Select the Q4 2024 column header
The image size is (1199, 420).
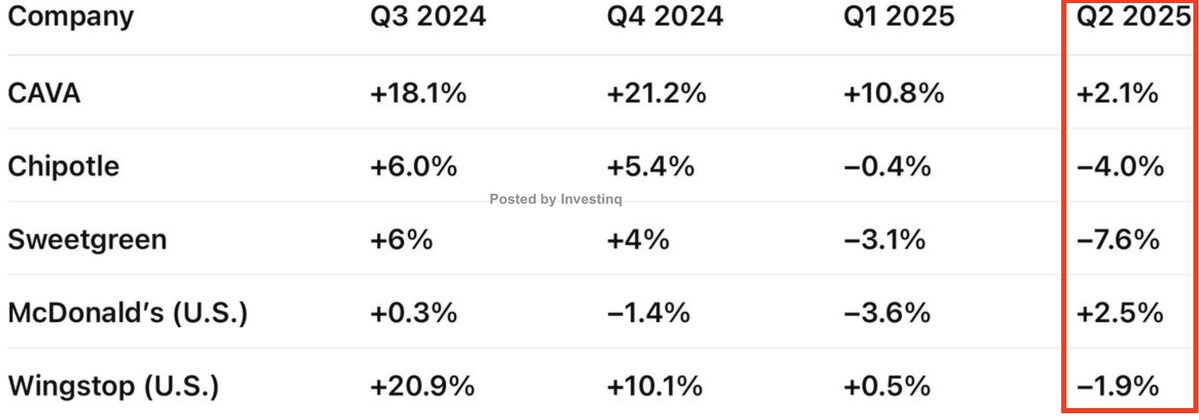(664, 17)
